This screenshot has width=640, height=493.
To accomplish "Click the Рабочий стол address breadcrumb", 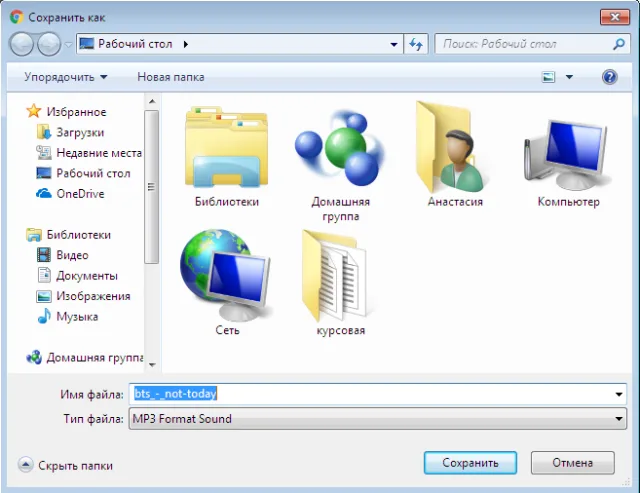I will pyautogui.click(x=135, y=44).
